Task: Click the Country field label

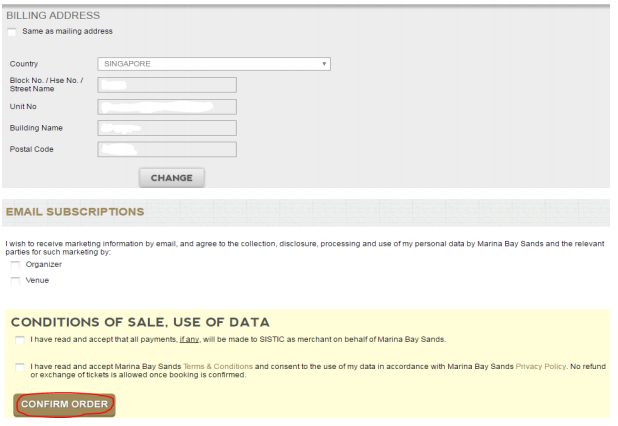Action: click(23, 64)
